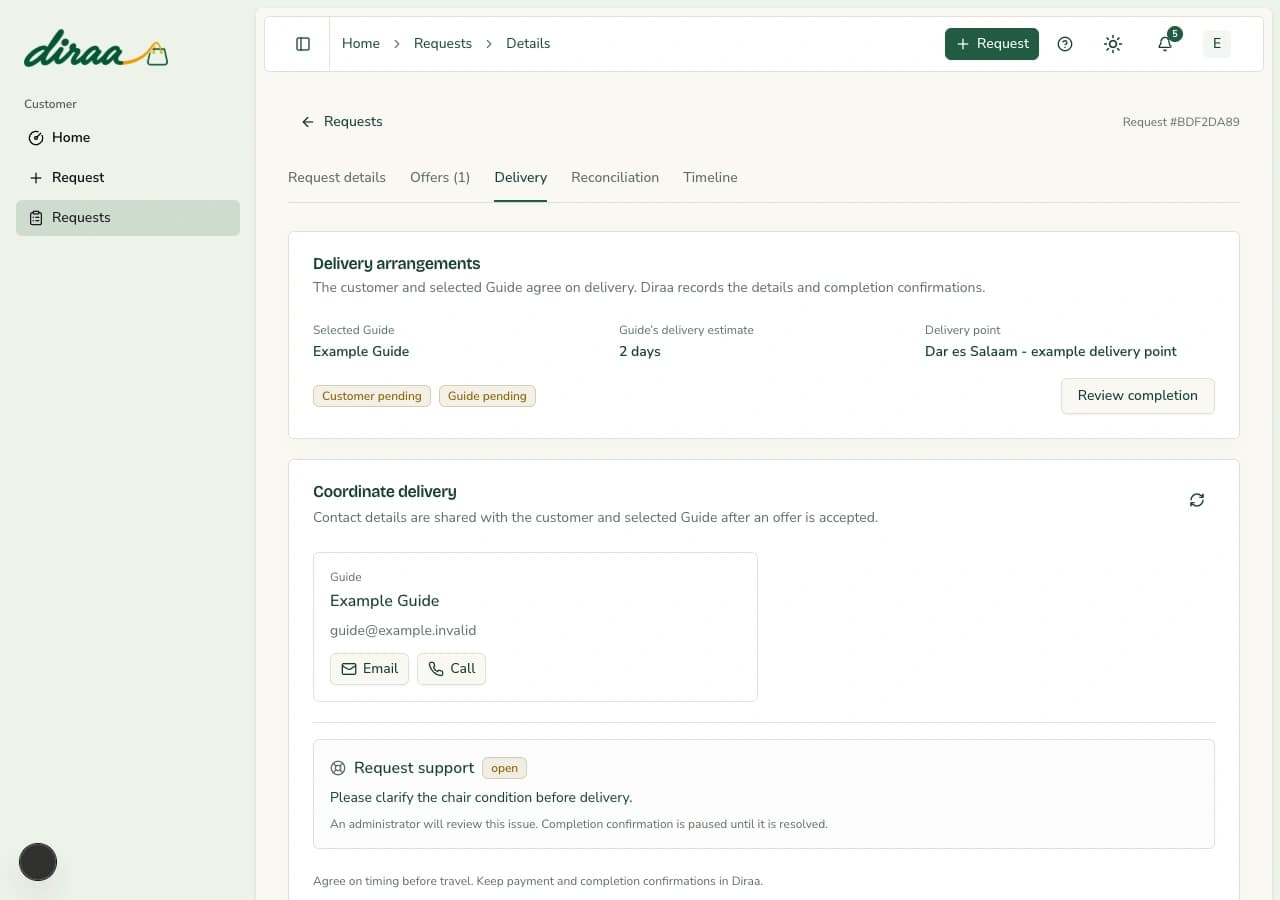Select Request item in the sidebar
Viewport: 1280px width, 900px height.
click(x=128, y=178)
